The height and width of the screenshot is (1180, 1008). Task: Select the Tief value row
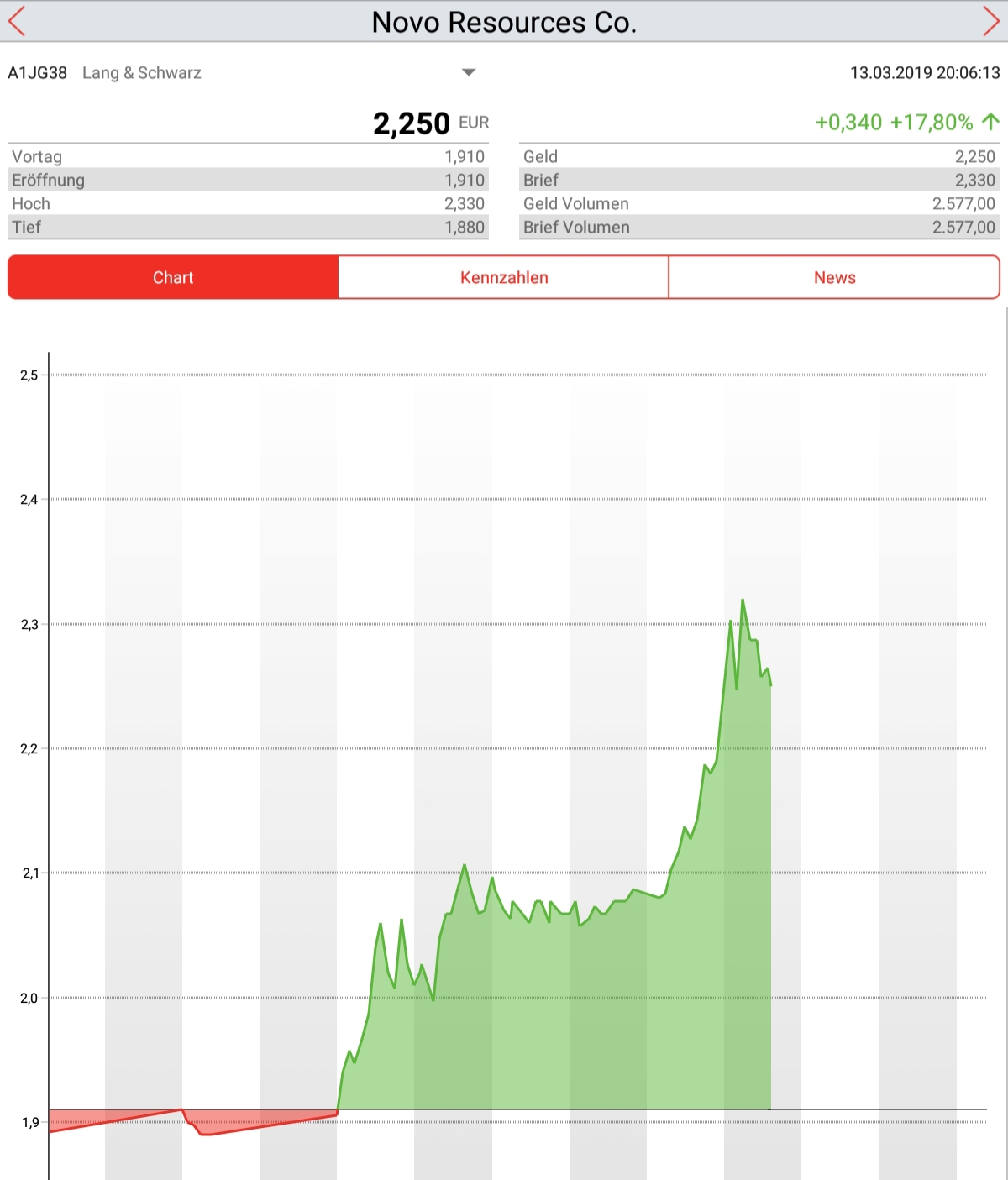[x=248, y=228]
